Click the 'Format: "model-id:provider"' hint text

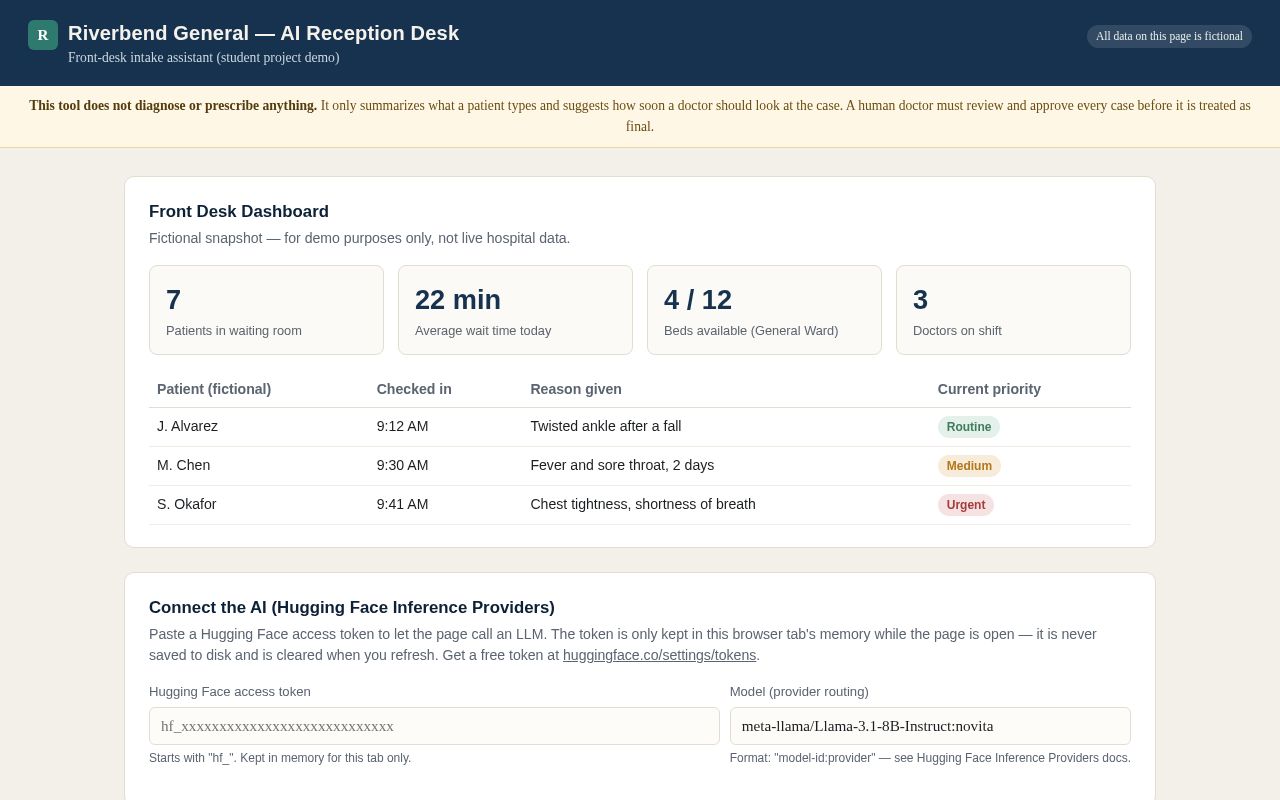coord(930,758)
